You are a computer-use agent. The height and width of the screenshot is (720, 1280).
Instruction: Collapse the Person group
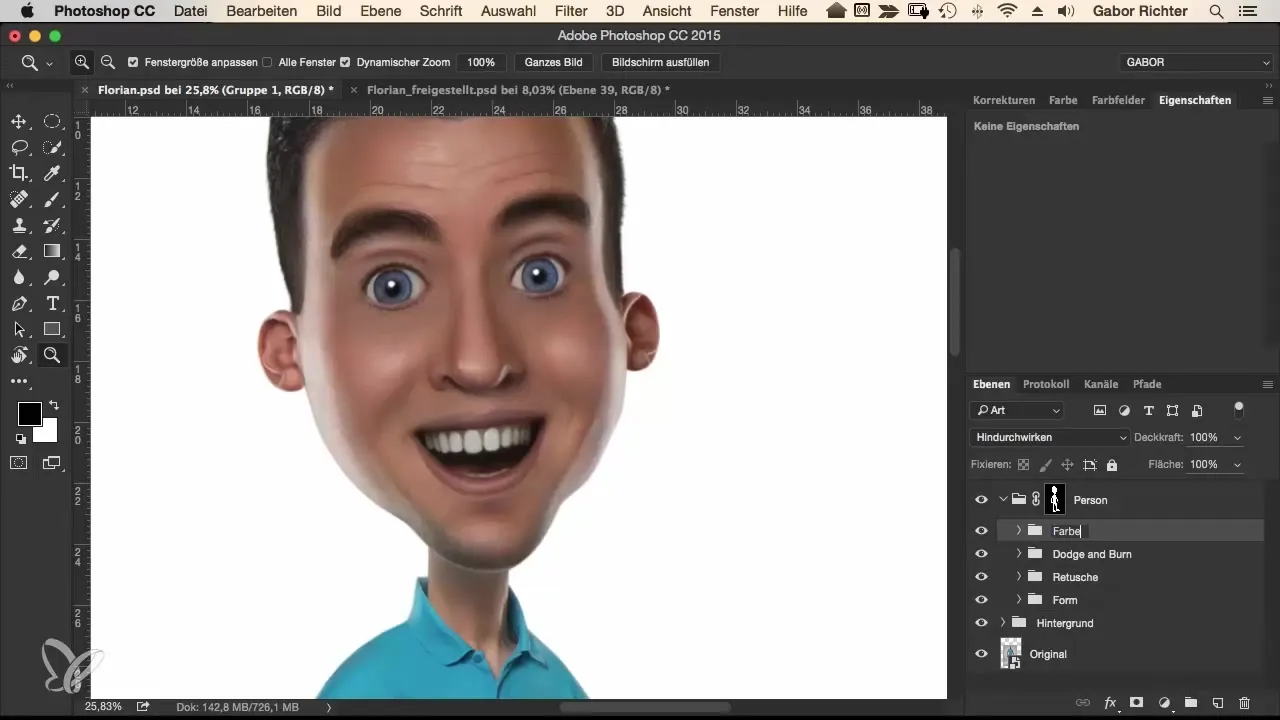pyautogui.click(x=1003, y=500)
